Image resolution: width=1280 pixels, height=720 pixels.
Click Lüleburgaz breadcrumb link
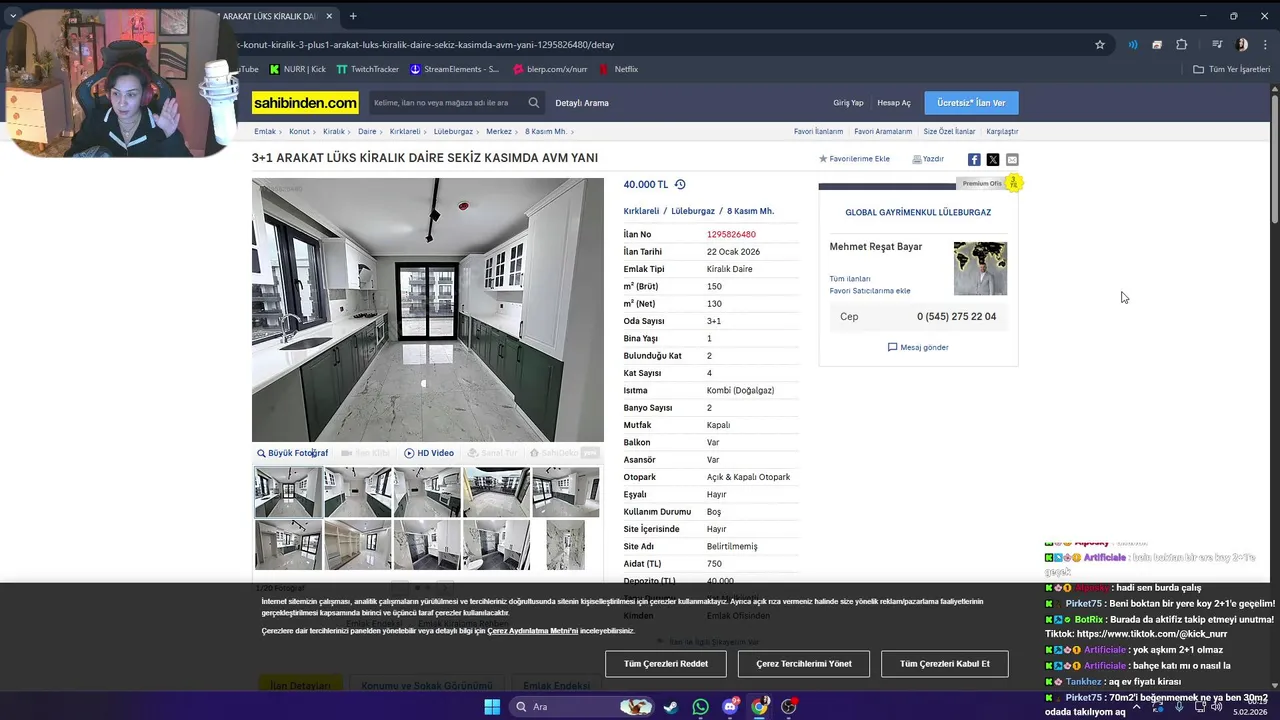click(453, 131)
